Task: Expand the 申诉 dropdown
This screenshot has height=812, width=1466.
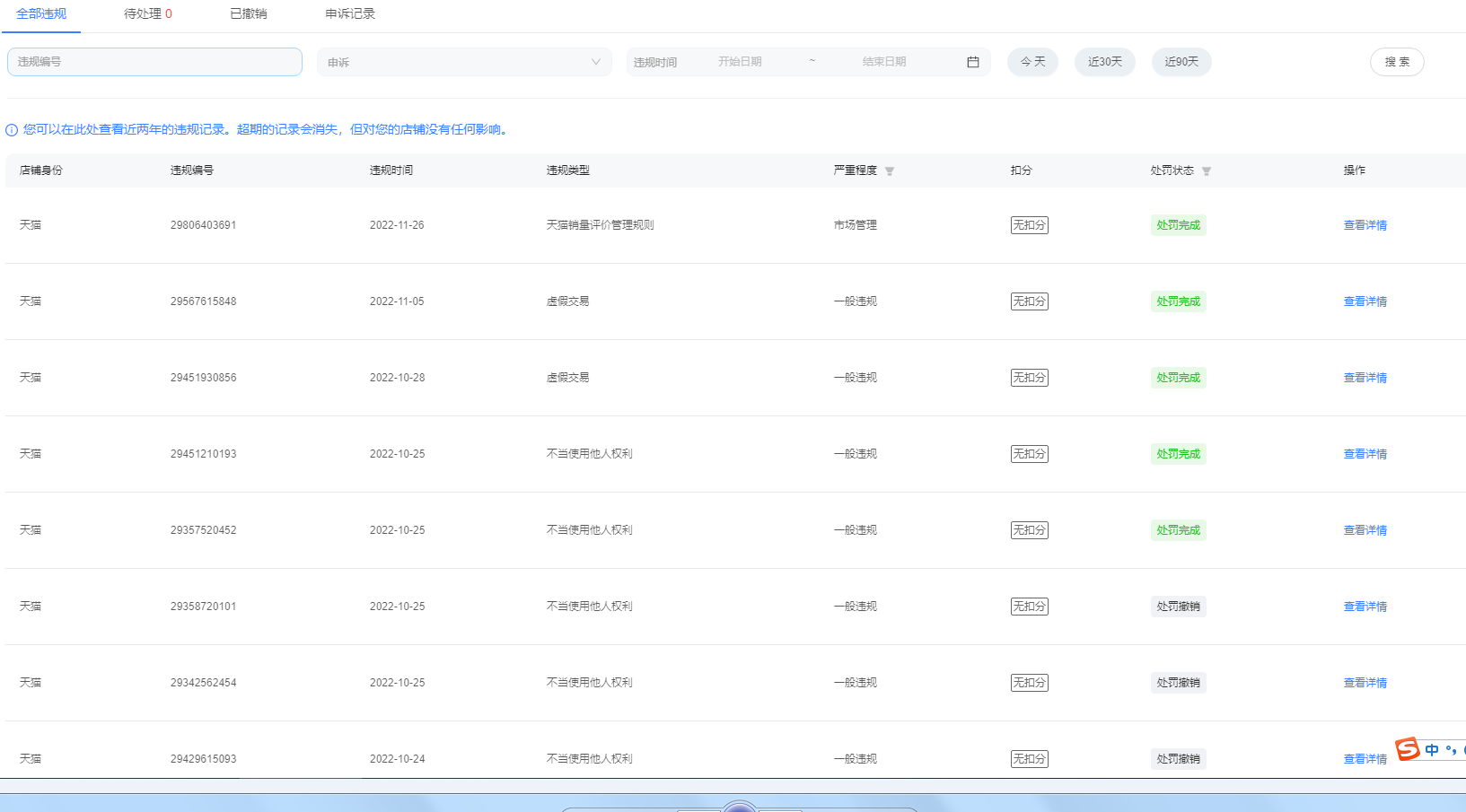Action: (x=464, y=62)
